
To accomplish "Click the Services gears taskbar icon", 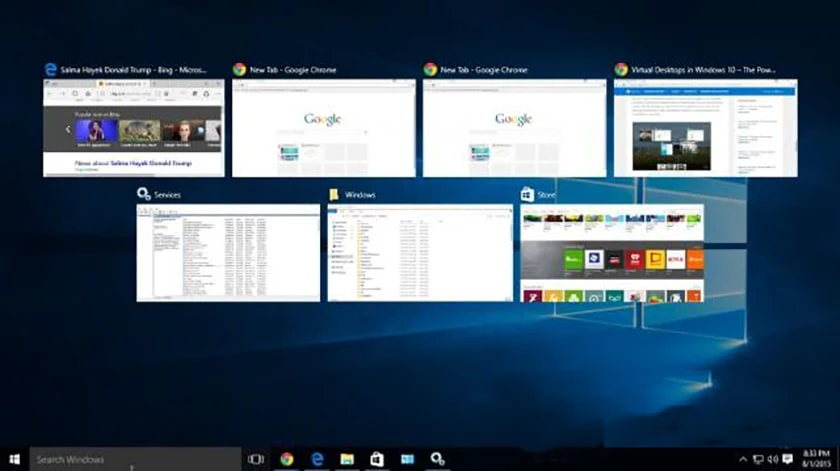I will pos(438,459).
